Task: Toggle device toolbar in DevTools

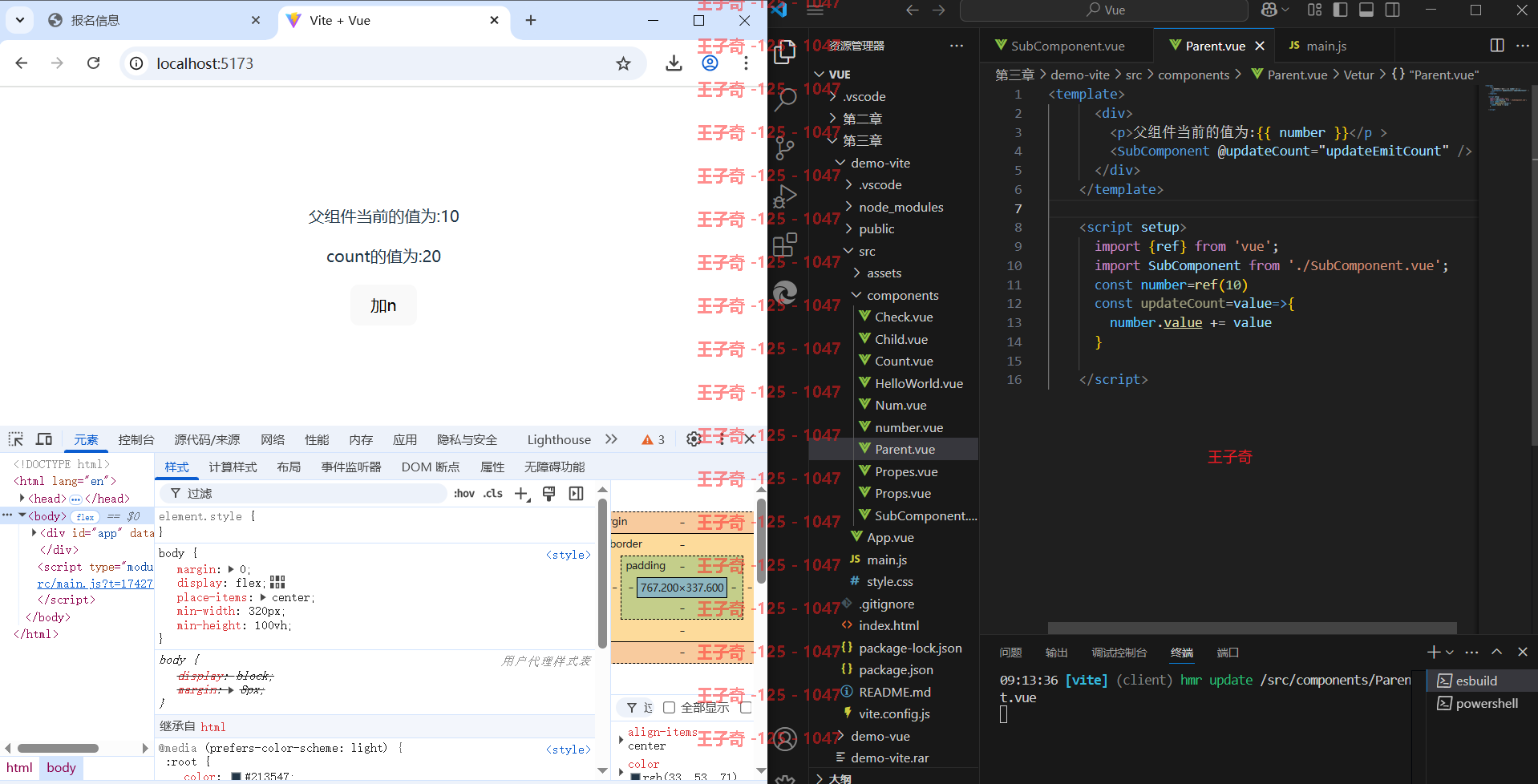Action: 44,439
